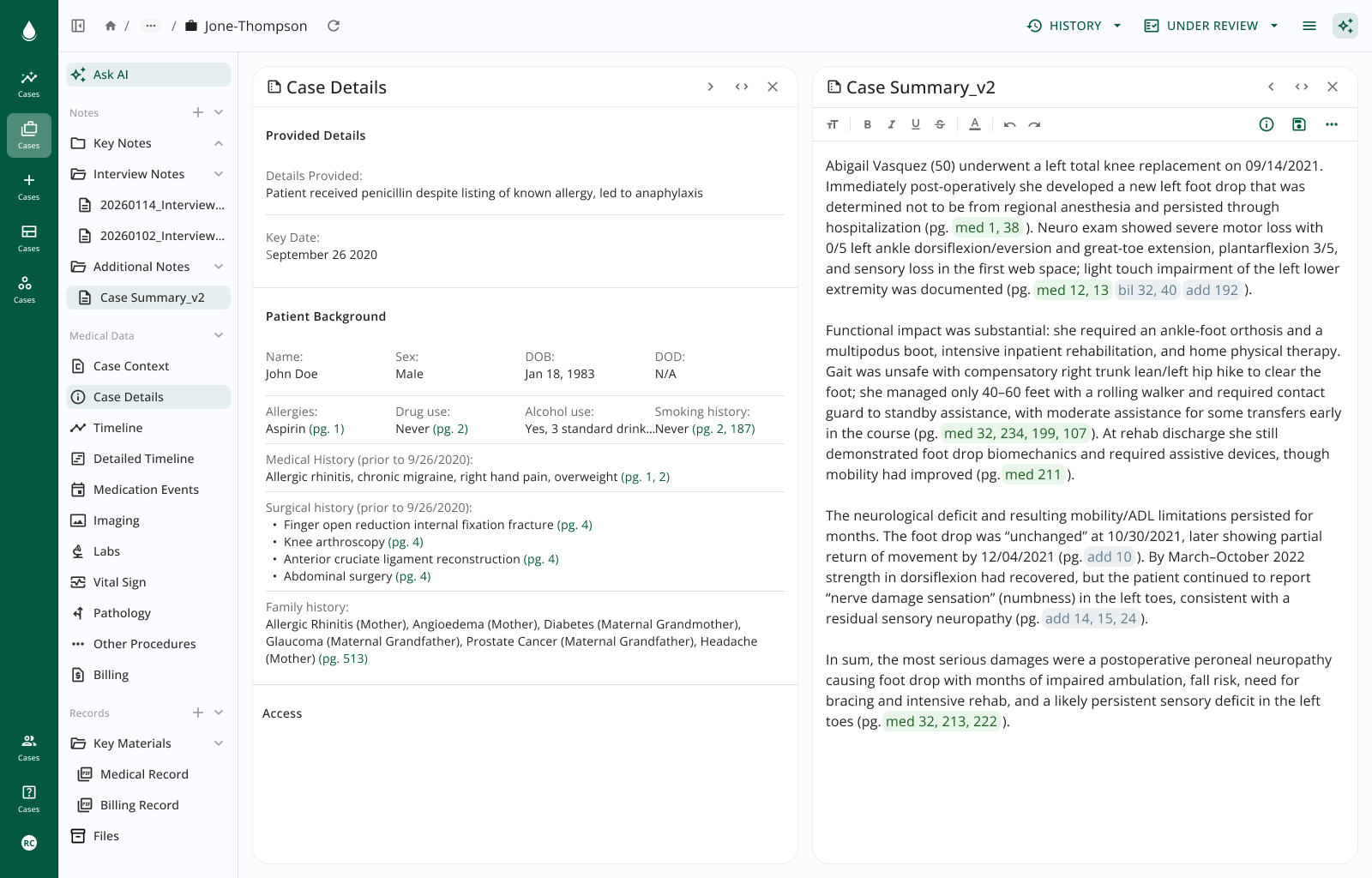This screenshot has height=878, width=1372.
Task: Open page 4 link for Knee arthroscopy
Action: click(406, 542)
